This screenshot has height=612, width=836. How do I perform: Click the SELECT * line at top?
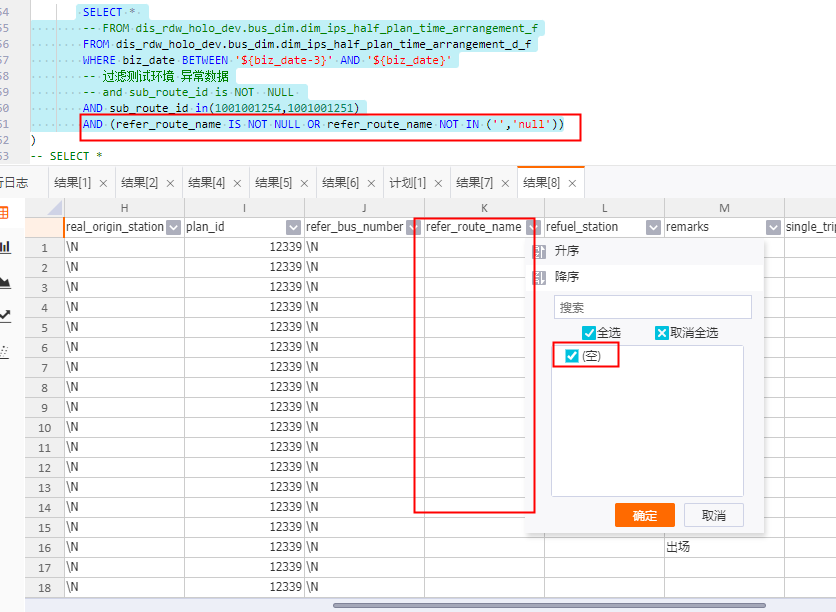(x=109, y=12)
